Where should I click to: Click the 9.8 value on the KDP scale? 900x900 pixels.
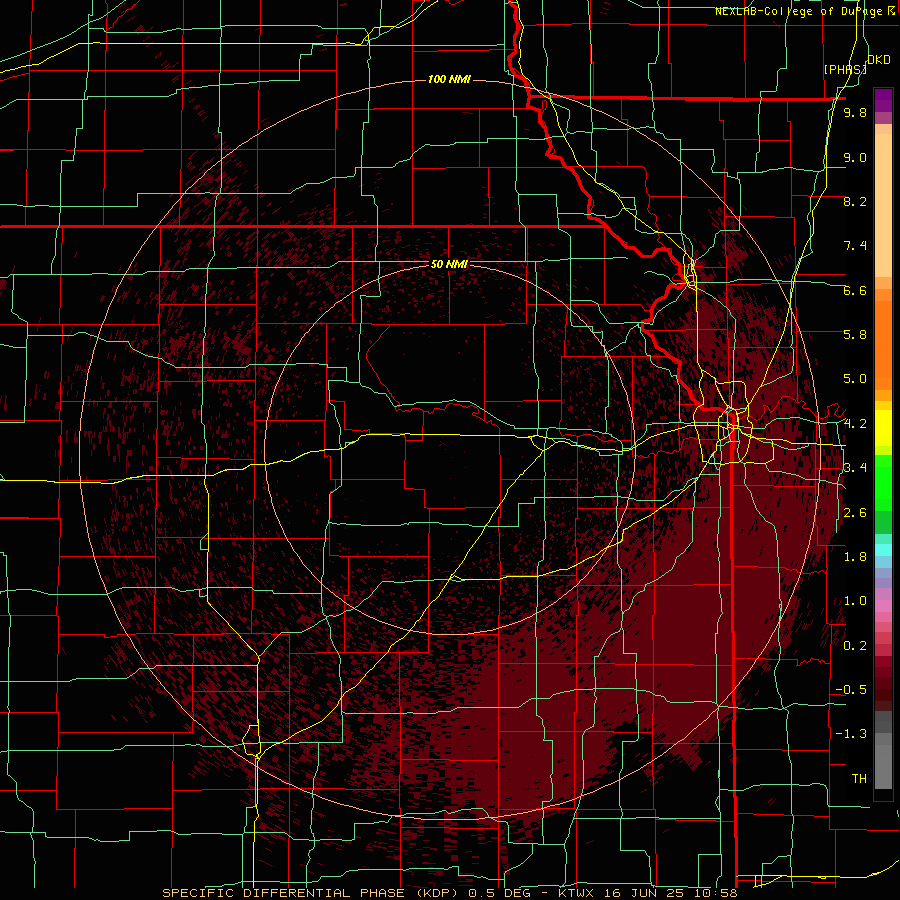tap(855, 112)
